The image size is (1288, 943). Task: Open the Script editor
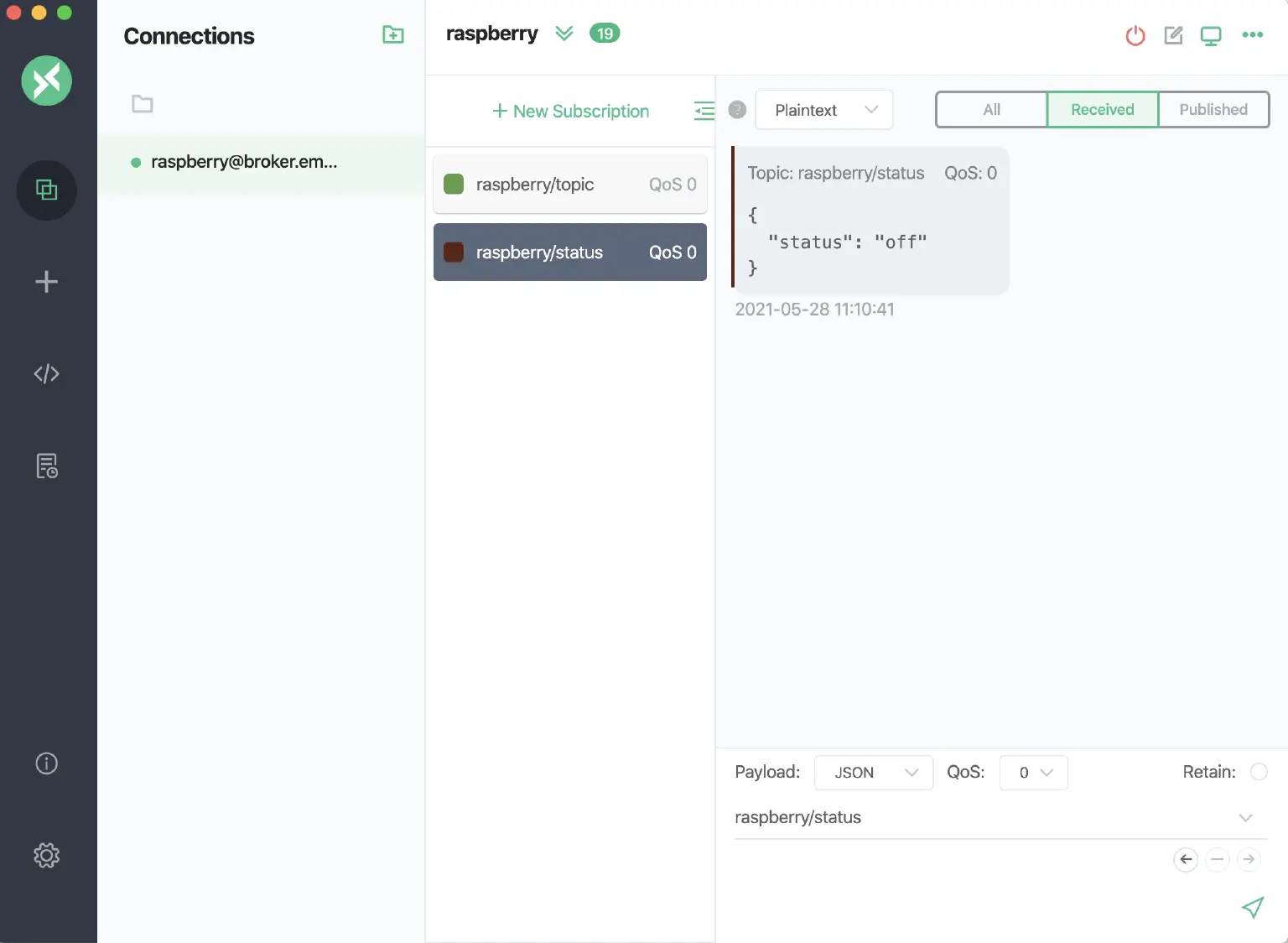[x=47, y=374]
